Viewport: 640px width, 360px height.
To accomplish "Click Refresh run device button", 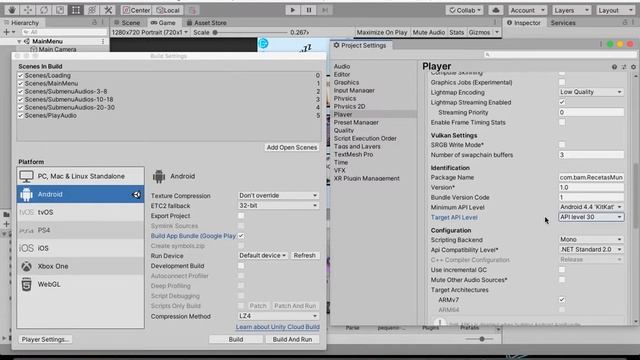I will 304,256.
